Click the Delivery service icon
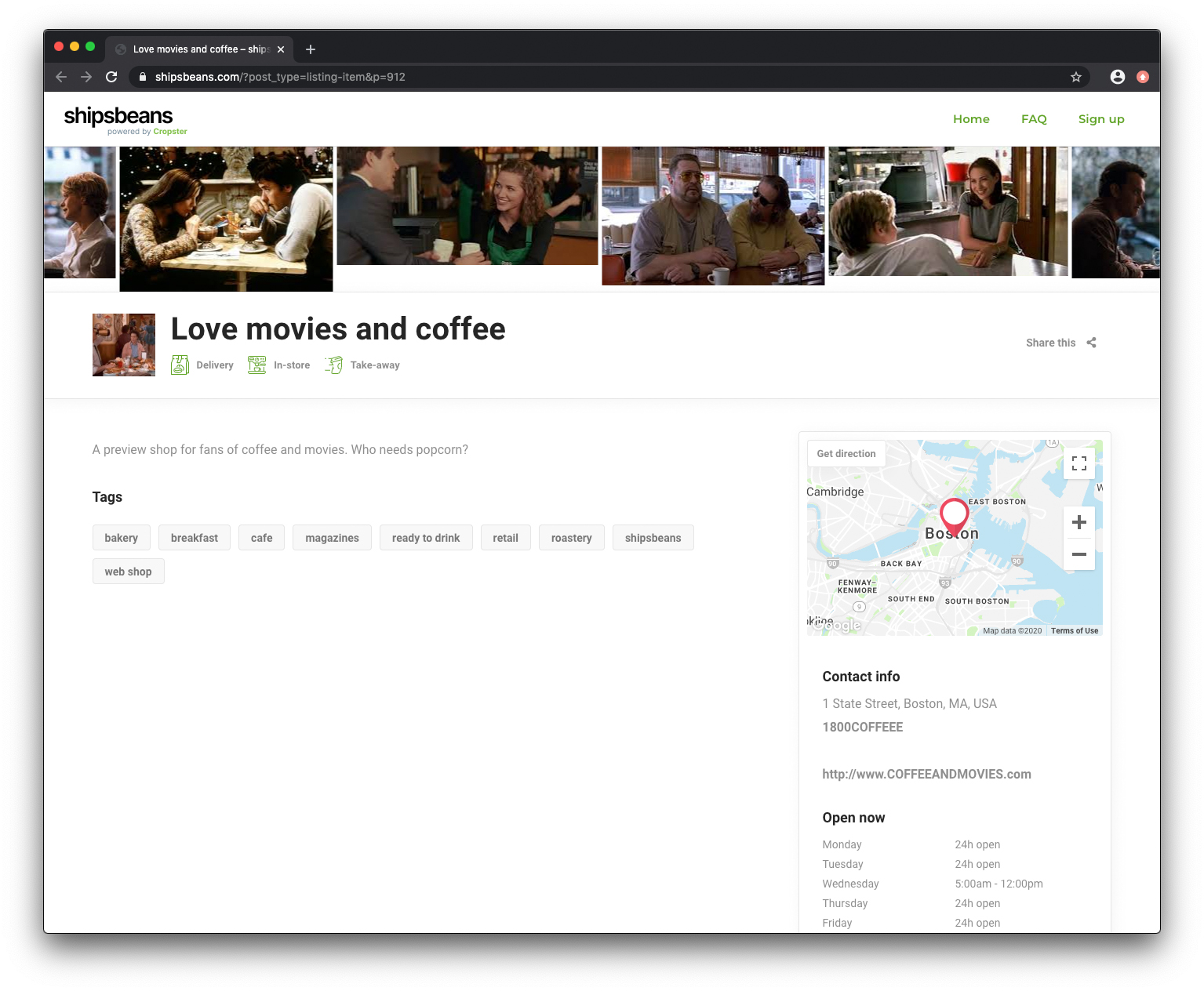The height and width of the screenshot is (991, 1204). coord(180,365)
